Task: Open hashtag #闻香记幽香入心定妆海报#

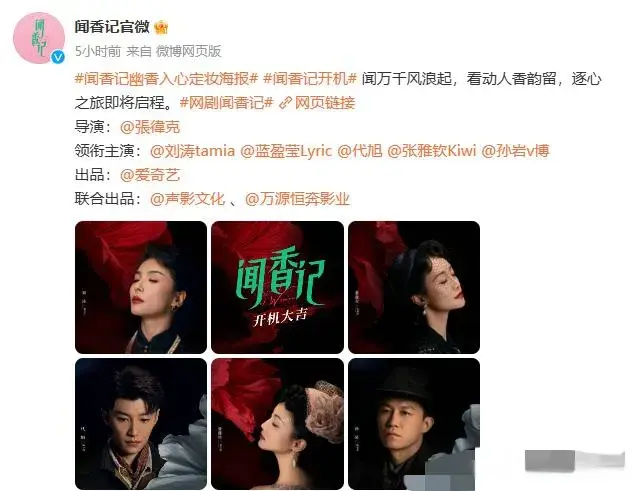Action: (166, 78)
